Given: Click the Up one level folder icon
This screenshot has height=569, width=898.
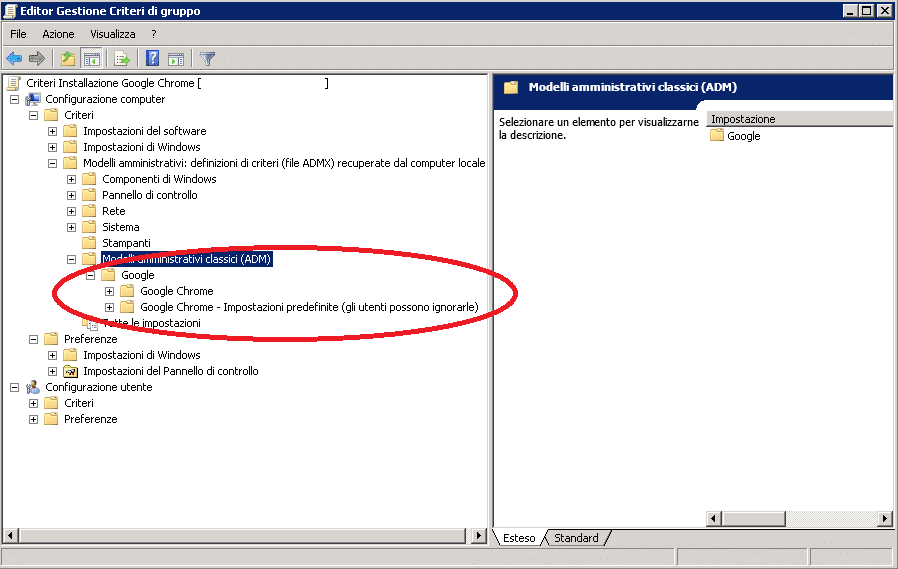Looking at the screenshot, I should pyautogui.click(x=68, y=58).
